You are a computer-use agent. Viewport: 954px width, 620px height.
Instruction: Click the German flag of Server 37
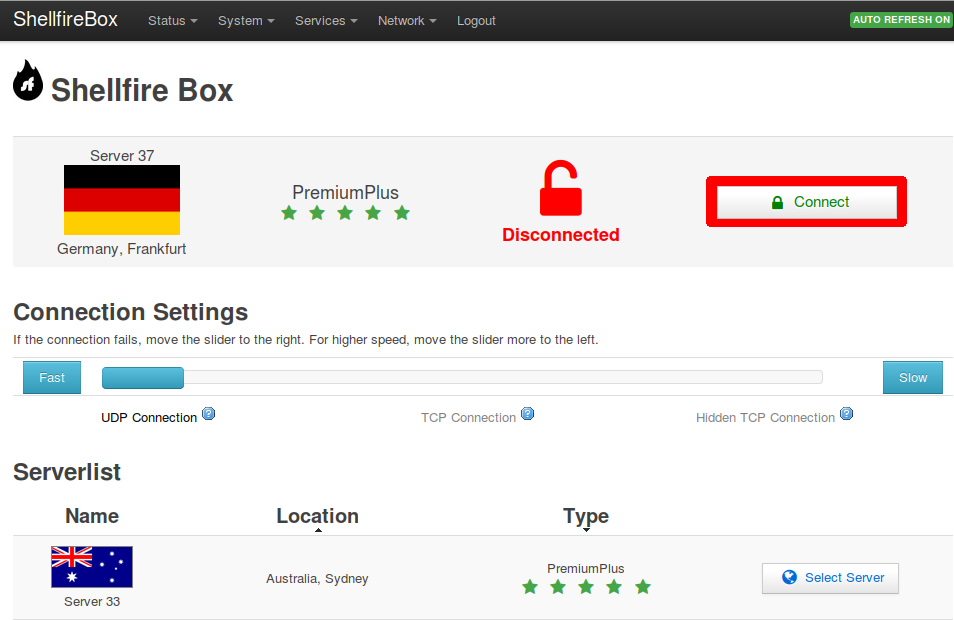coord(122,200)
